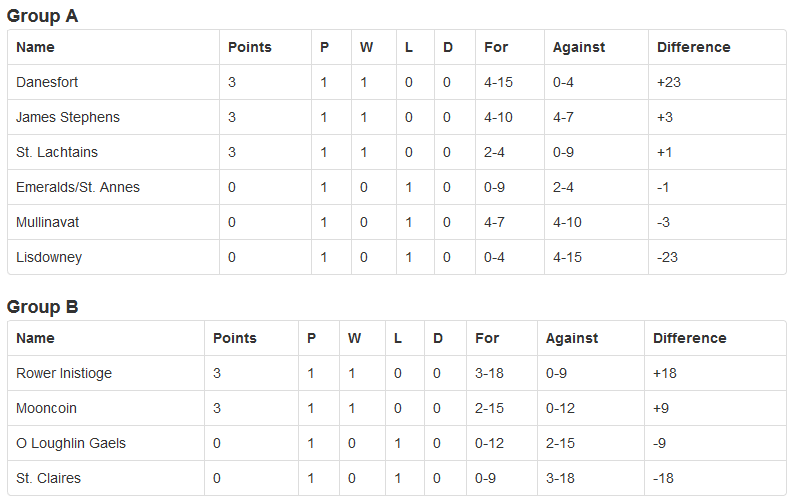This screenshot has width=796, height=503.
Task: Click Rower Inistioge's 3-18 For score
Action: (489, 373)
